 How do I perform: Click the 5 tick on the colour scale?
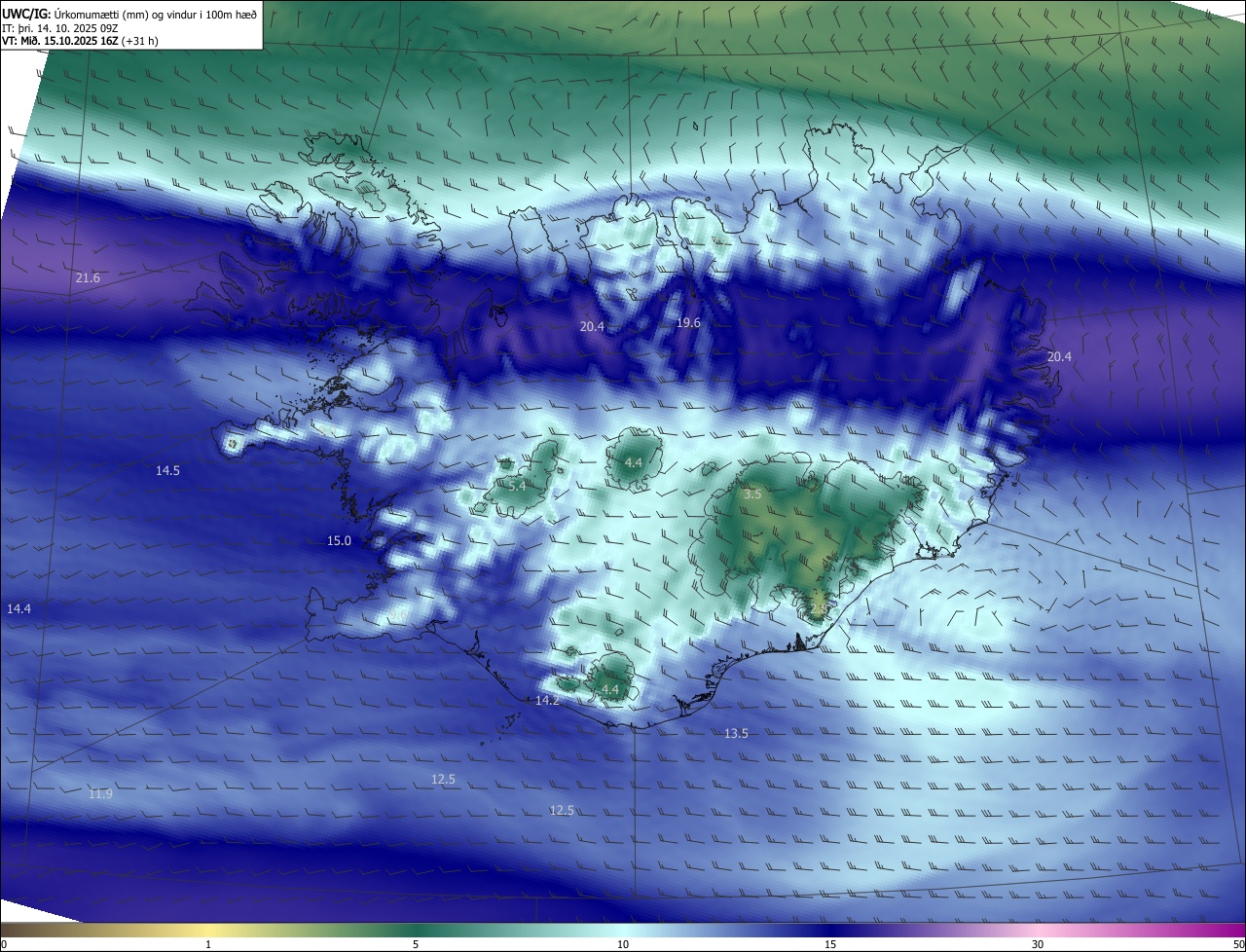tap(416, 944)
